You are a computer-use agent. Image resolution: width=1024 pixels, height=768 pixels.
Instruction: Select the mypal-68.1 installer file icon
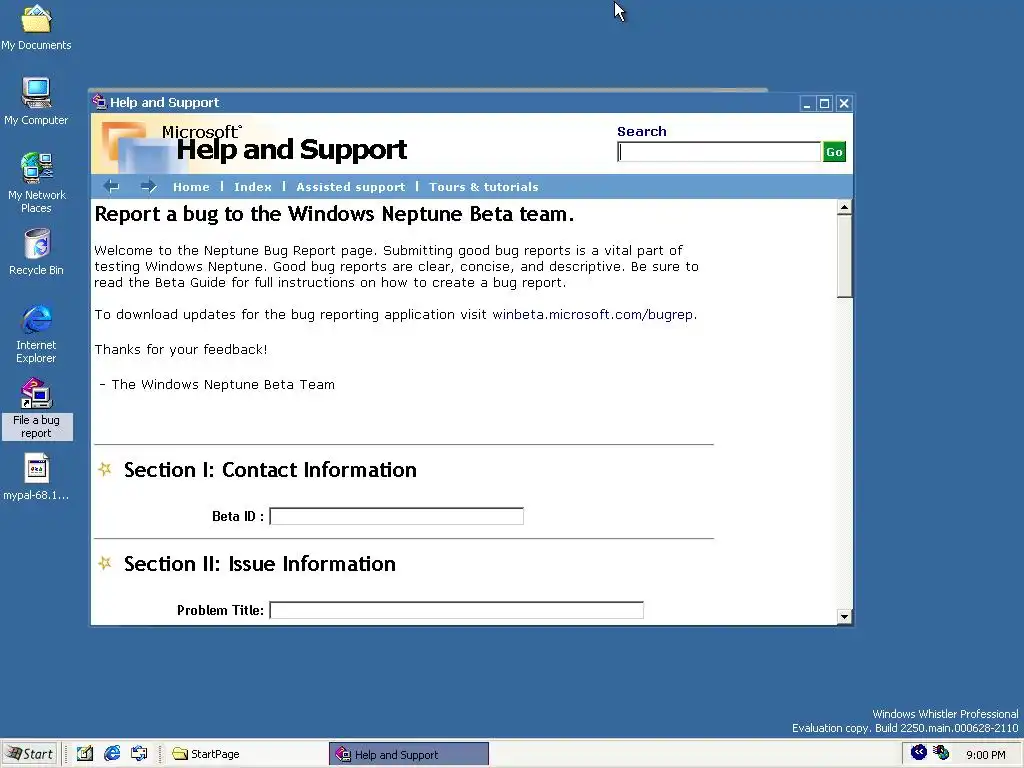point(37,477)
